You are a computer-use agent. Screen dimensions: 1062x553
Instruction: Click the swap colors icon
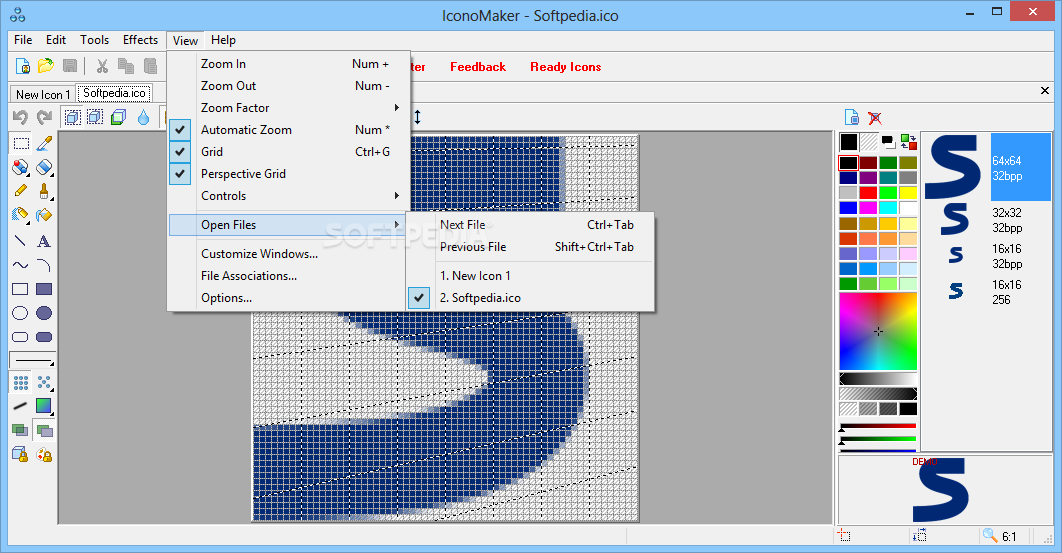(908, 142)
